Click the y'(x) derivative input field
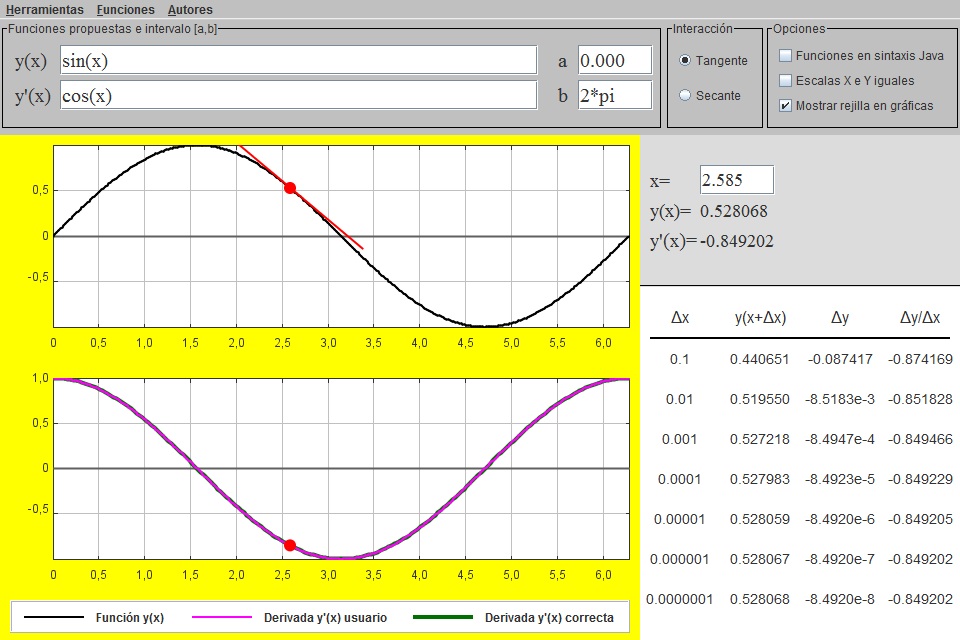This screenshot has height=640, width=960. pos(298,95)
